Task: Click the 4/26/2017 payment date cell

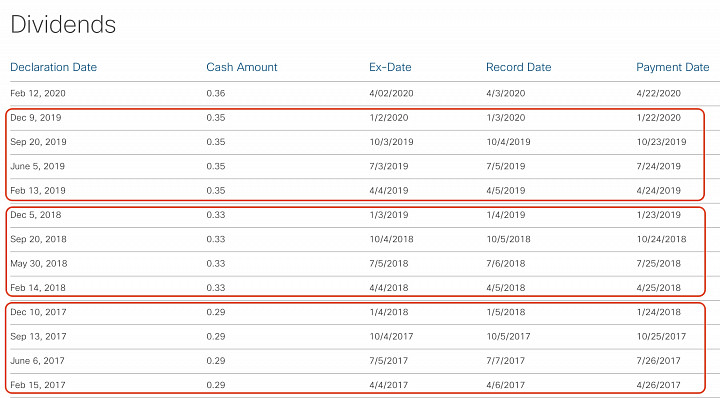Action: click(x=658, y=385)
